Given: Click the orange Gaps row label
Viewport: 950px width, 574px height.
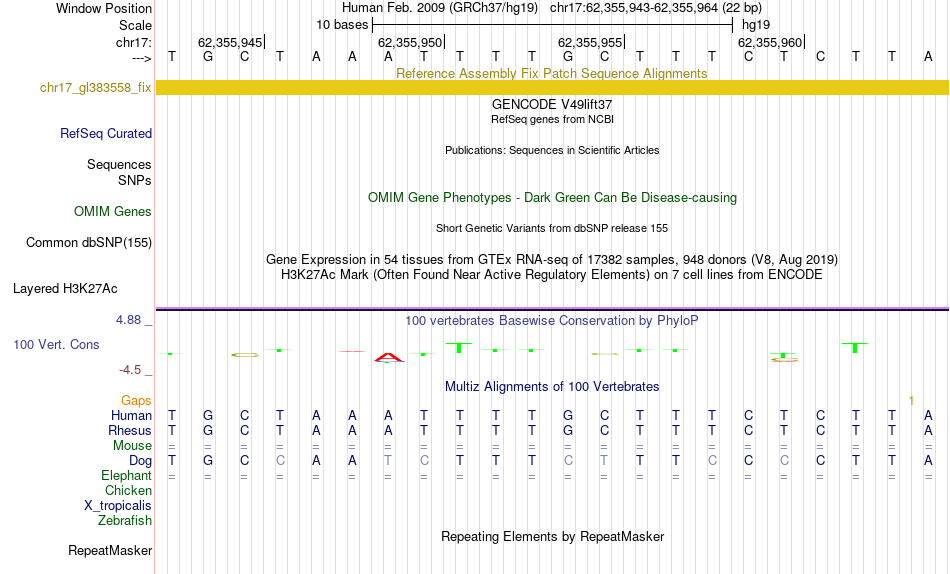Looking at the screenshot, I should 136,400.
